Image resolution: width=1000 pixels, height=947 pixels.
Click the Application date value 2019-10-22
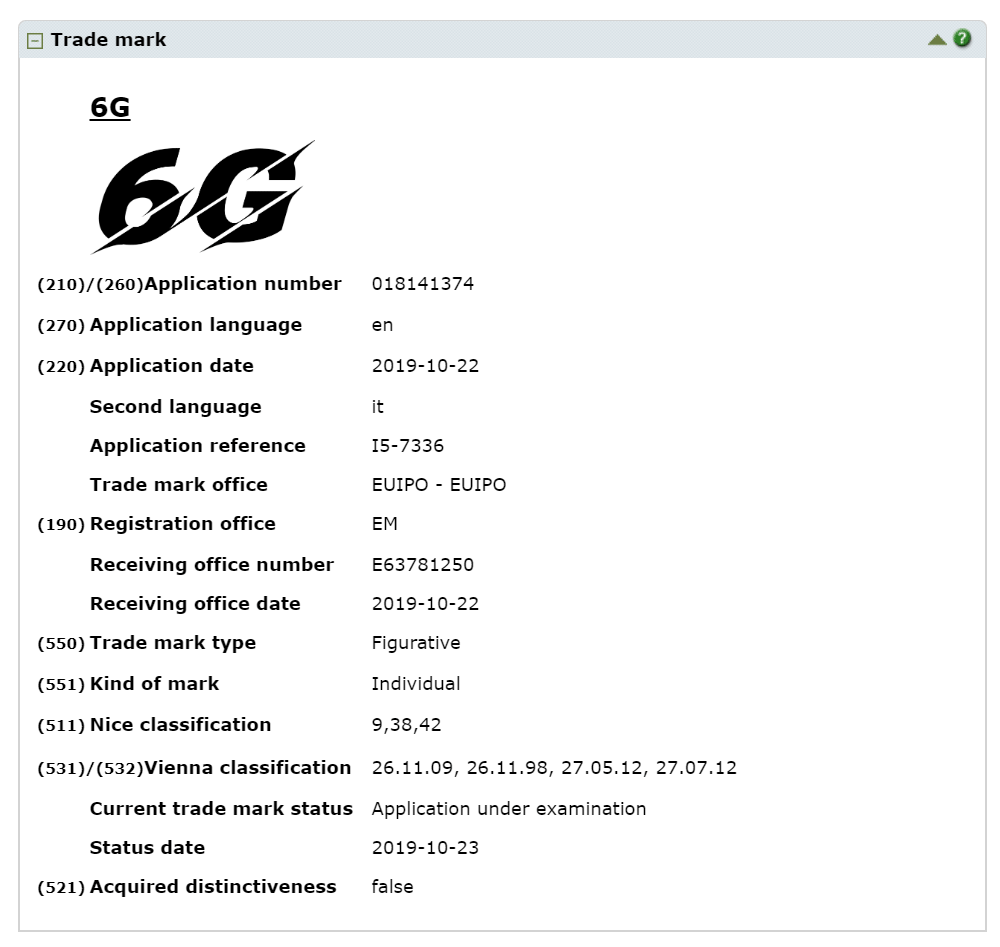(425, 366)
